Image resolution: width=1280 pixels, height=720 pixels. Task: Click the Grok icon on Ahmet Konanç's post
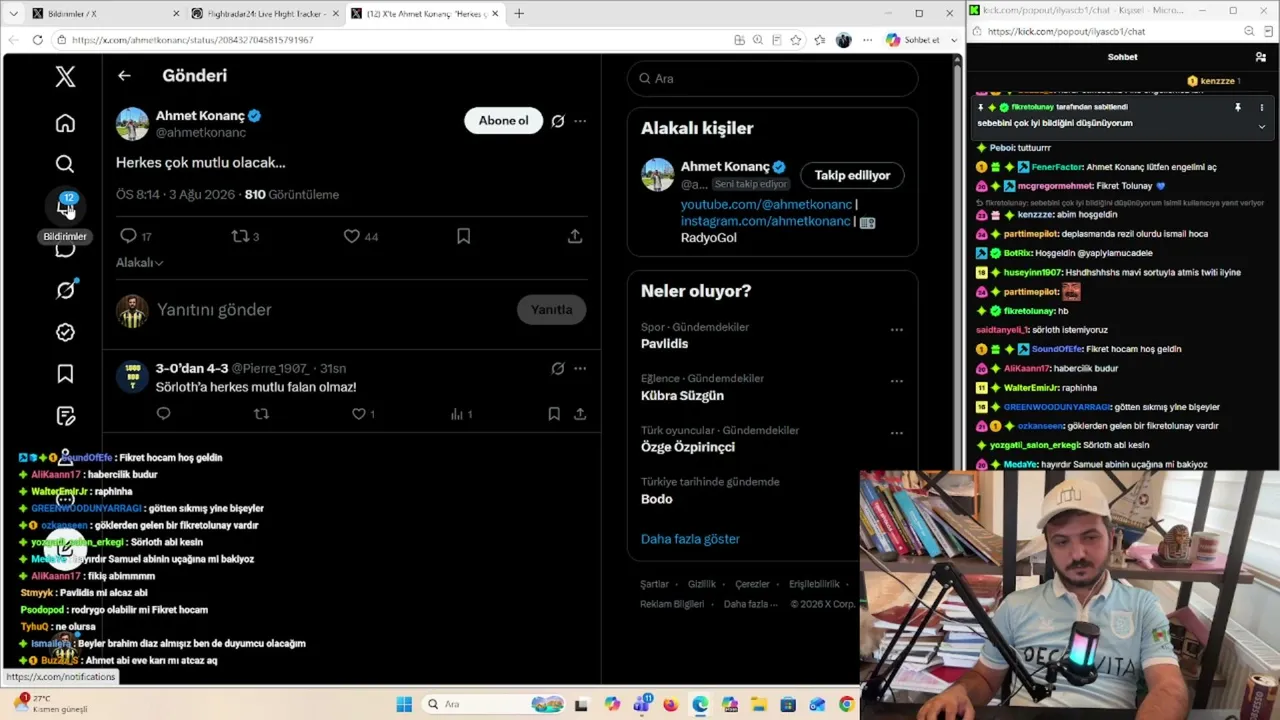coord(558,121)
